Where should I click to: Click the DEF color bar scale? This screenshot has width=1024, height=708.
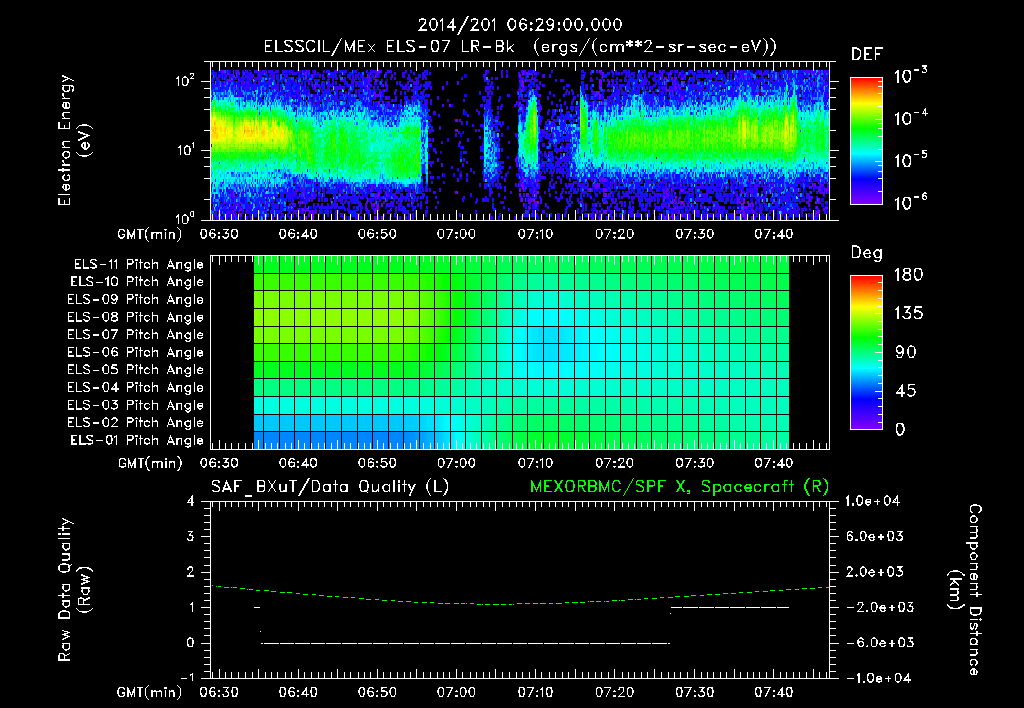[866, 141]
